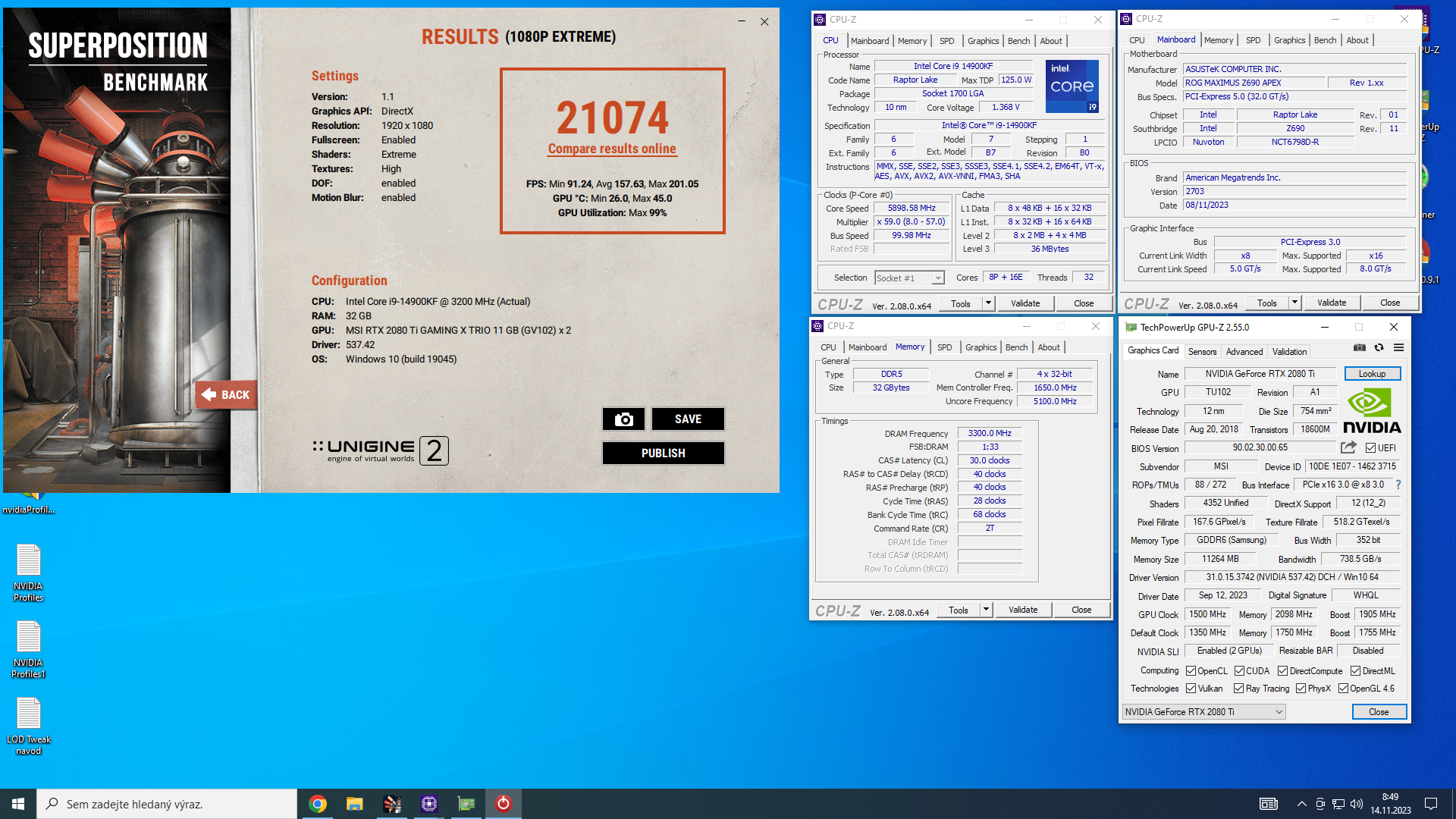Click the network tray icon

[x=1338, y=804]
